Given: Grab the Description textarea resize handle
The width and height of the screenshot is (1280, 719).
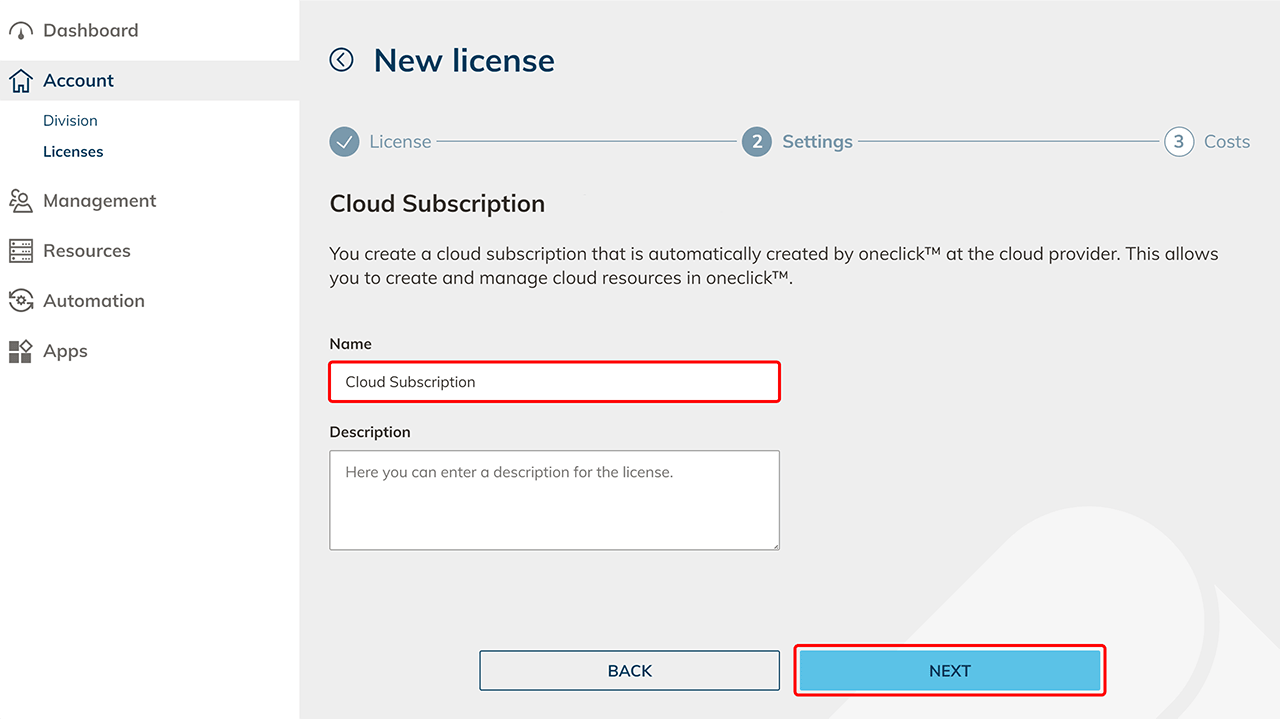Looking at the screenshot, I should (774, 544).
